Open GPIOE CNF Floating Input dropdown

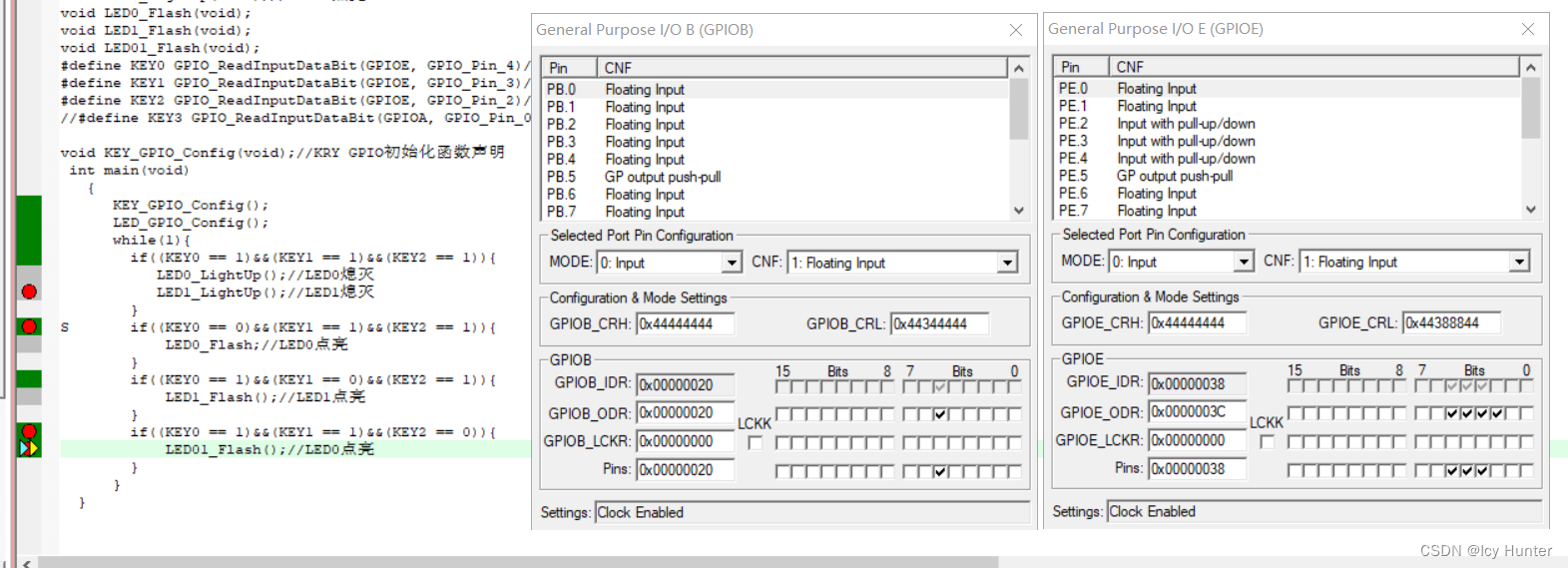click(1519, 262)
